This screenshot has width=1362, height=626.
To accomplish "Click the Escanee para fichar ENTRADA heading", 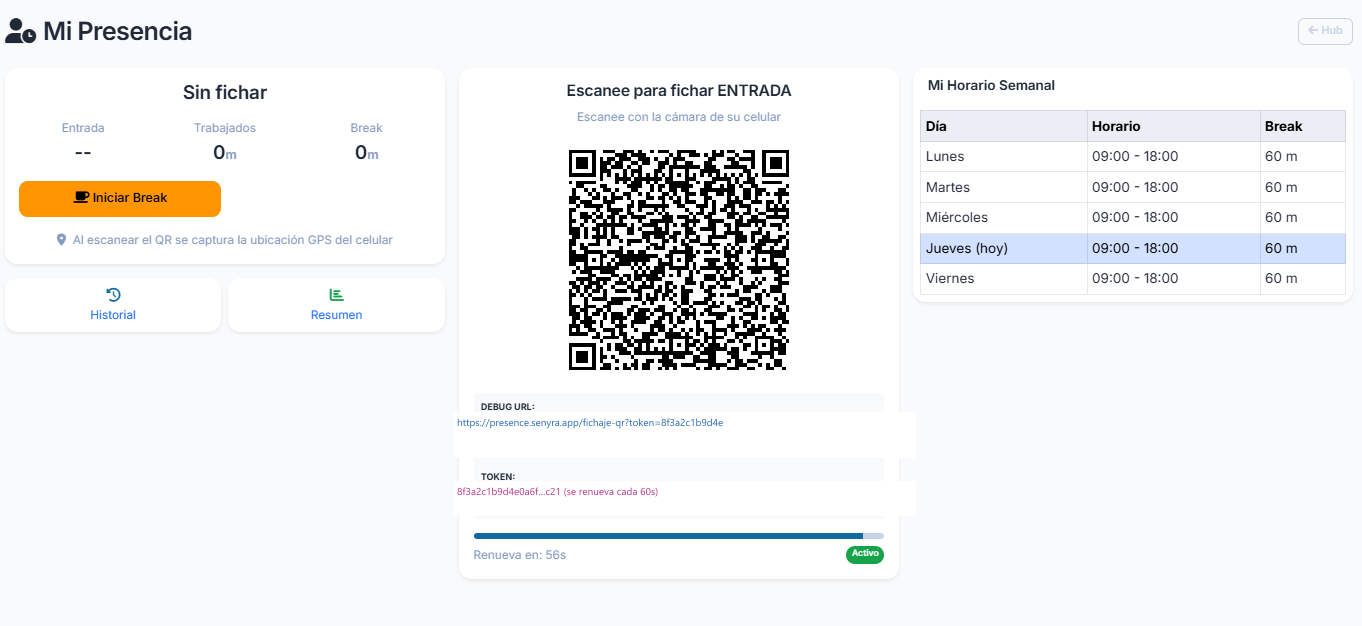I will click(x=679, y=91).
